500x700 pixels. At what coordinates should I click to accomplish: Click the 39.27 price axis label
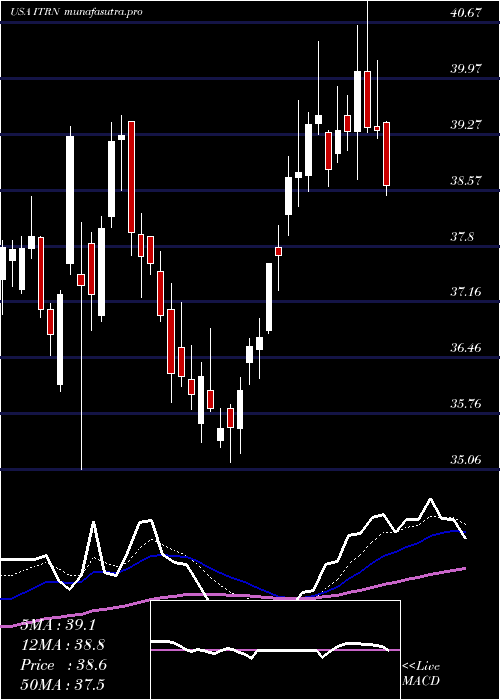coord(466,125)
